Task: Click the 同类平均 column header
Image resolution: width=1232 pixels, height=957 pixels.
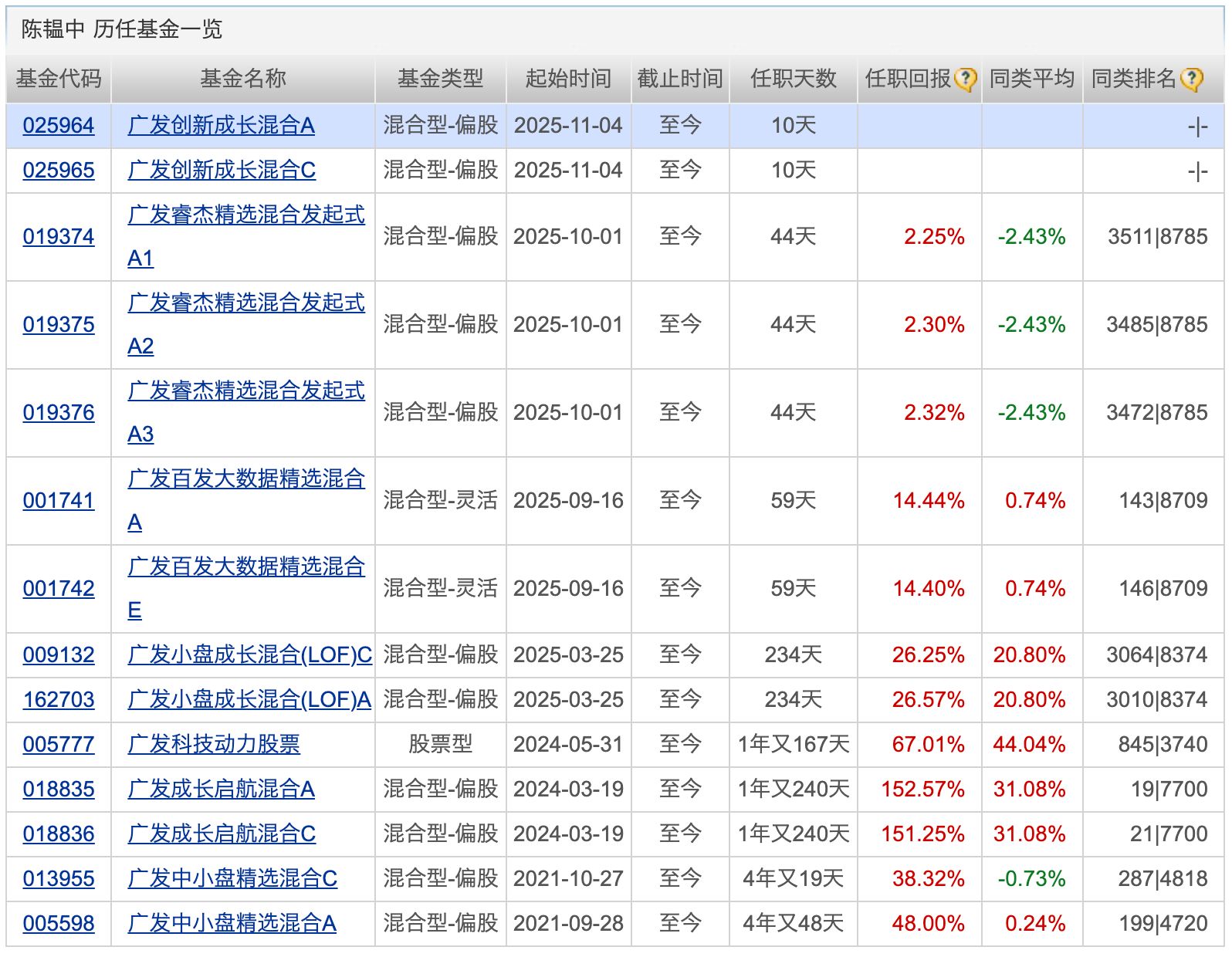Action: point(1031,79)
